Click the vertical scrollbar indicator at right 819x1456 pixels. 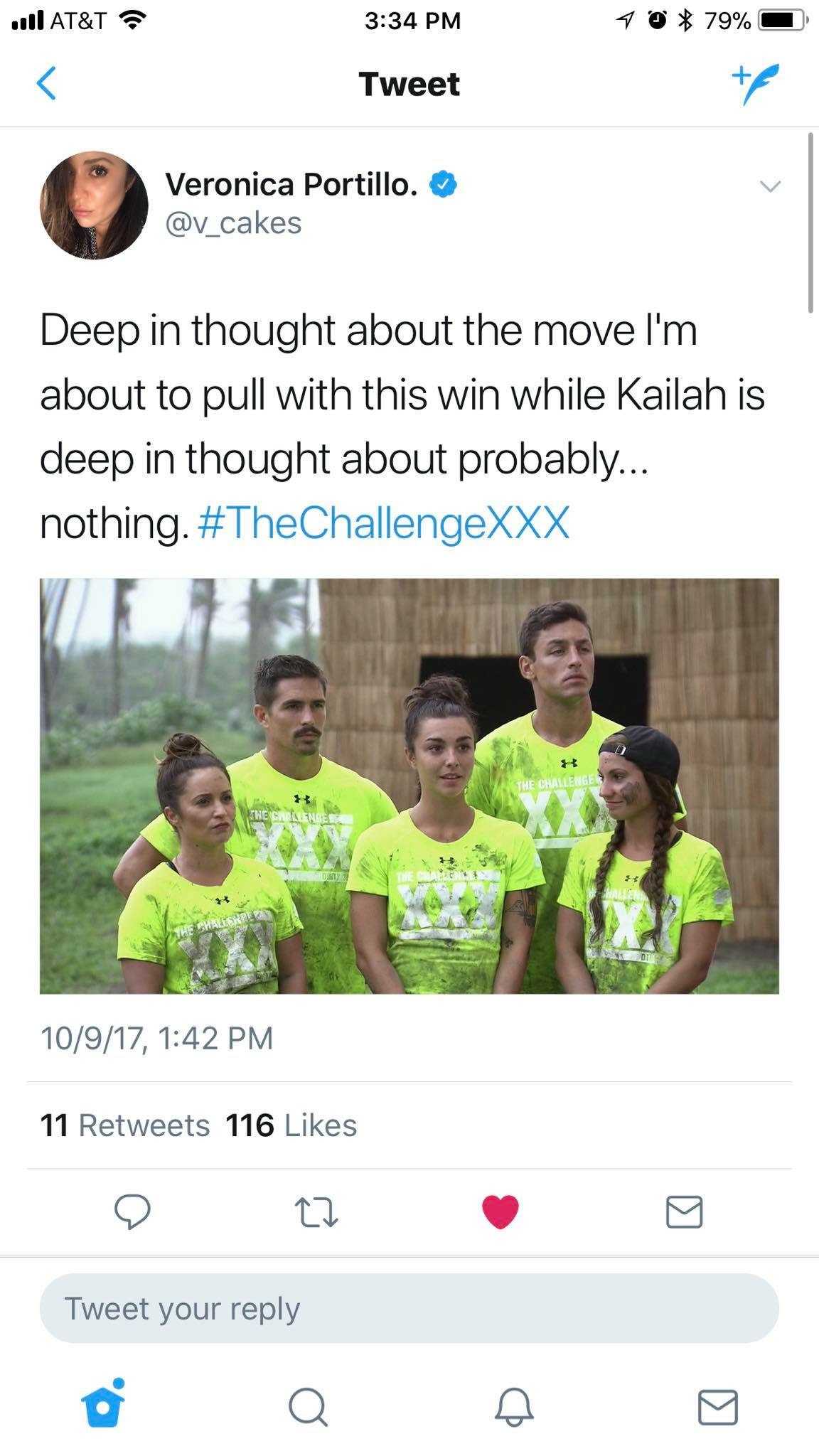tap(810, 223)
